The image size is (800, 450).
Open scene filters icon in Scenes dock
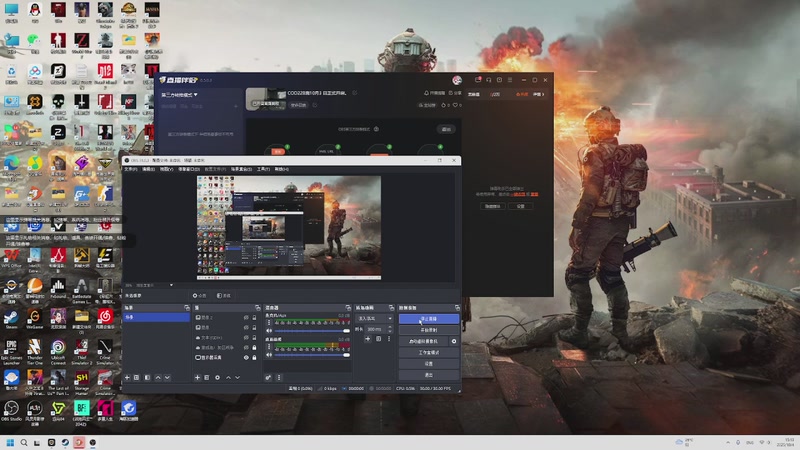click(x=147, y=378)
